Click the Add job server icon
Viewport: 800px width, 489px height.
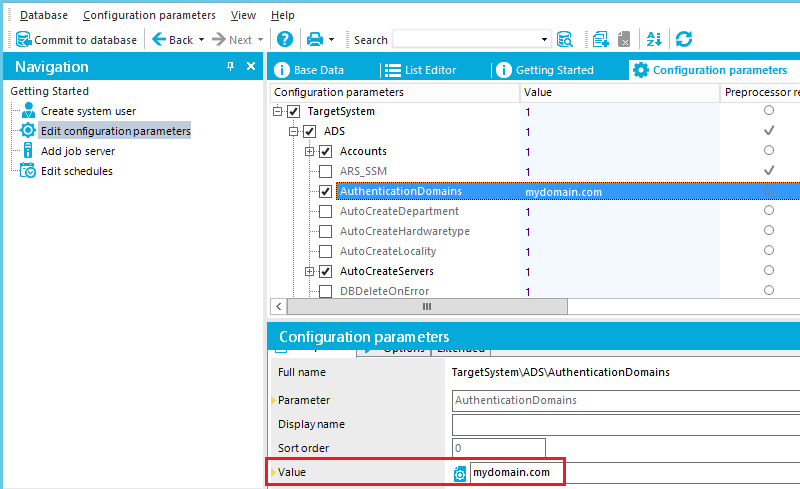(x=28, y=151)
